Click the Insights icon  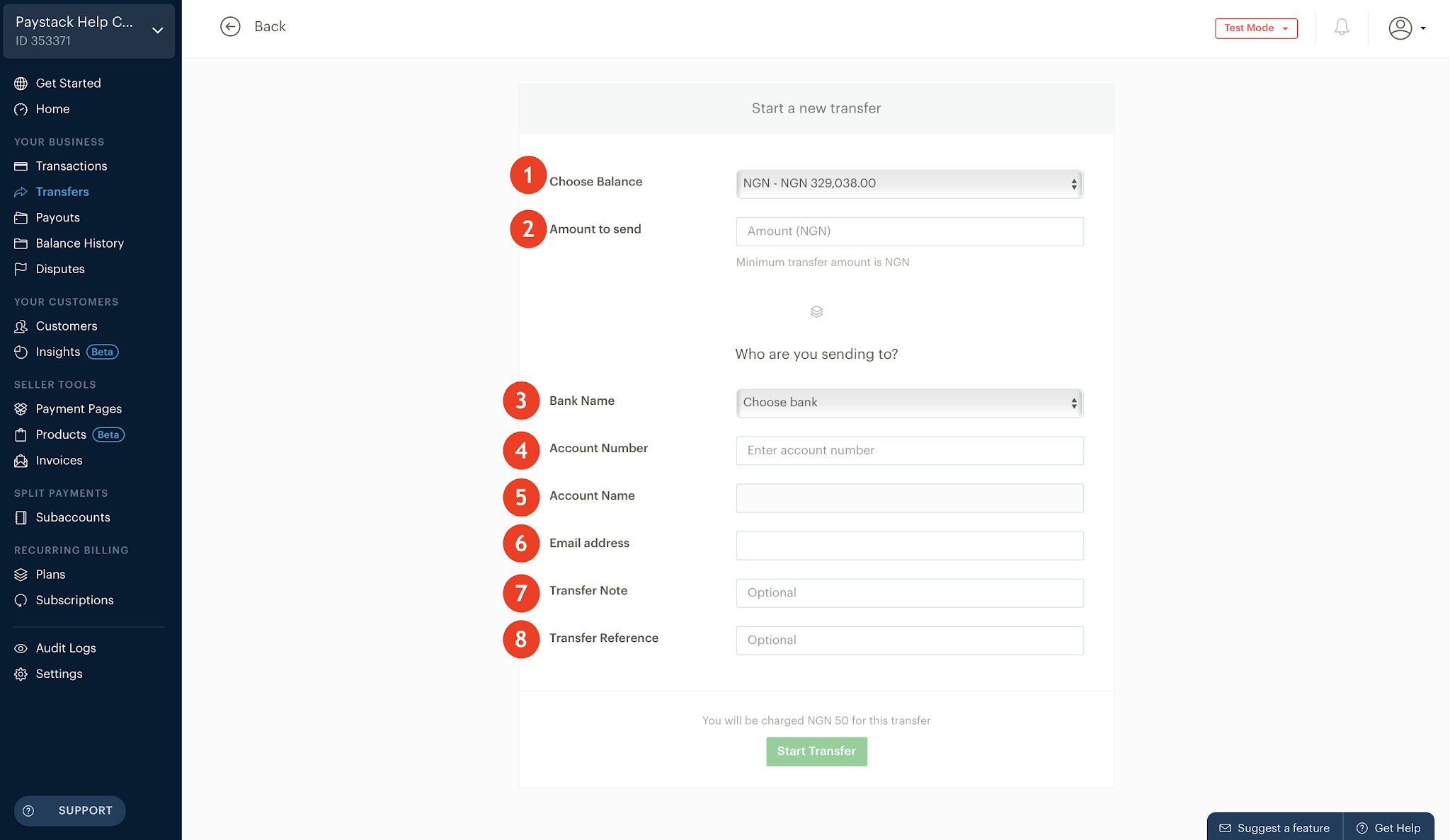tap(21, 352)
